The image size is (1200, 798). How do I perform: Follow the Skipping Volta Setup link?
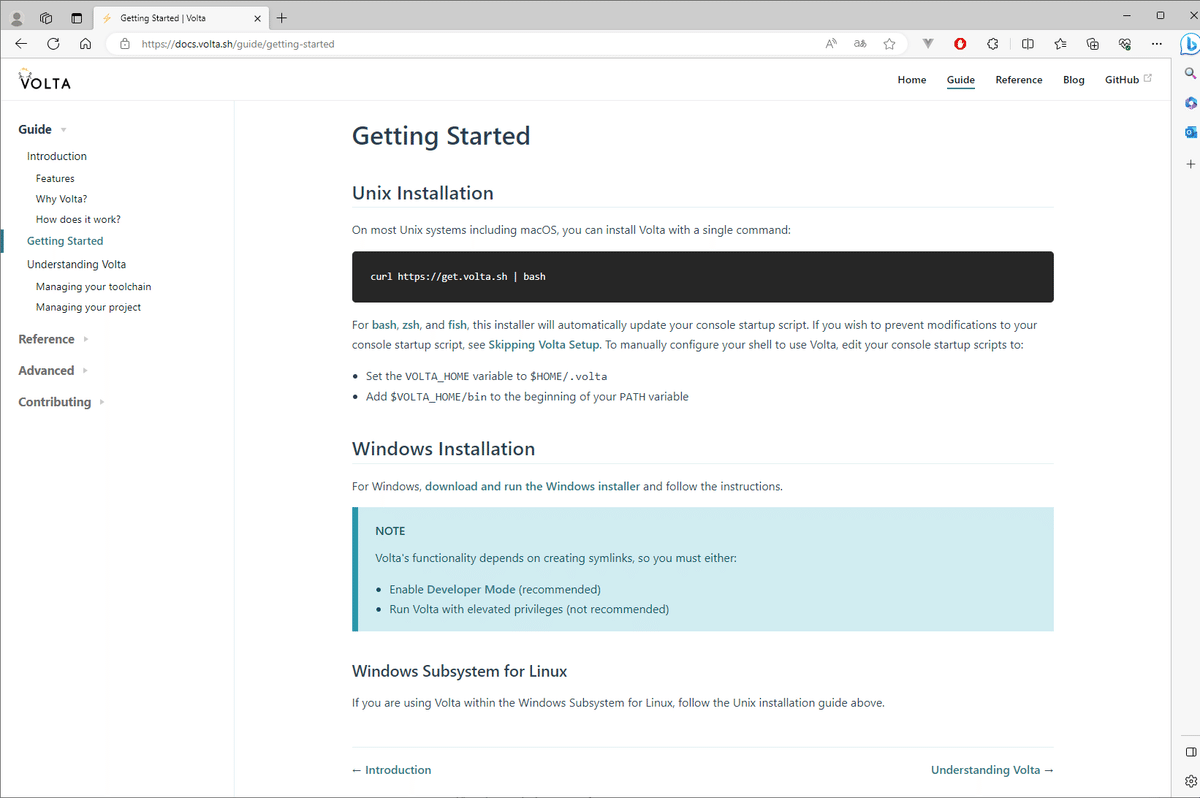tap(543, 344)
